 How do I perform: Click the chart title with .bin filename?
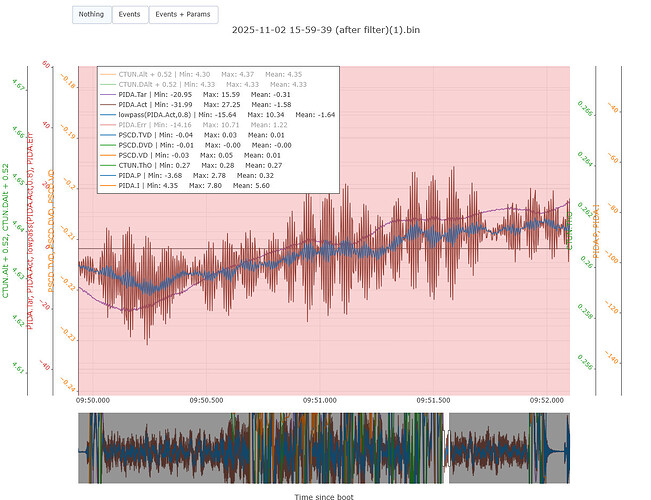[x=325, y=29]
